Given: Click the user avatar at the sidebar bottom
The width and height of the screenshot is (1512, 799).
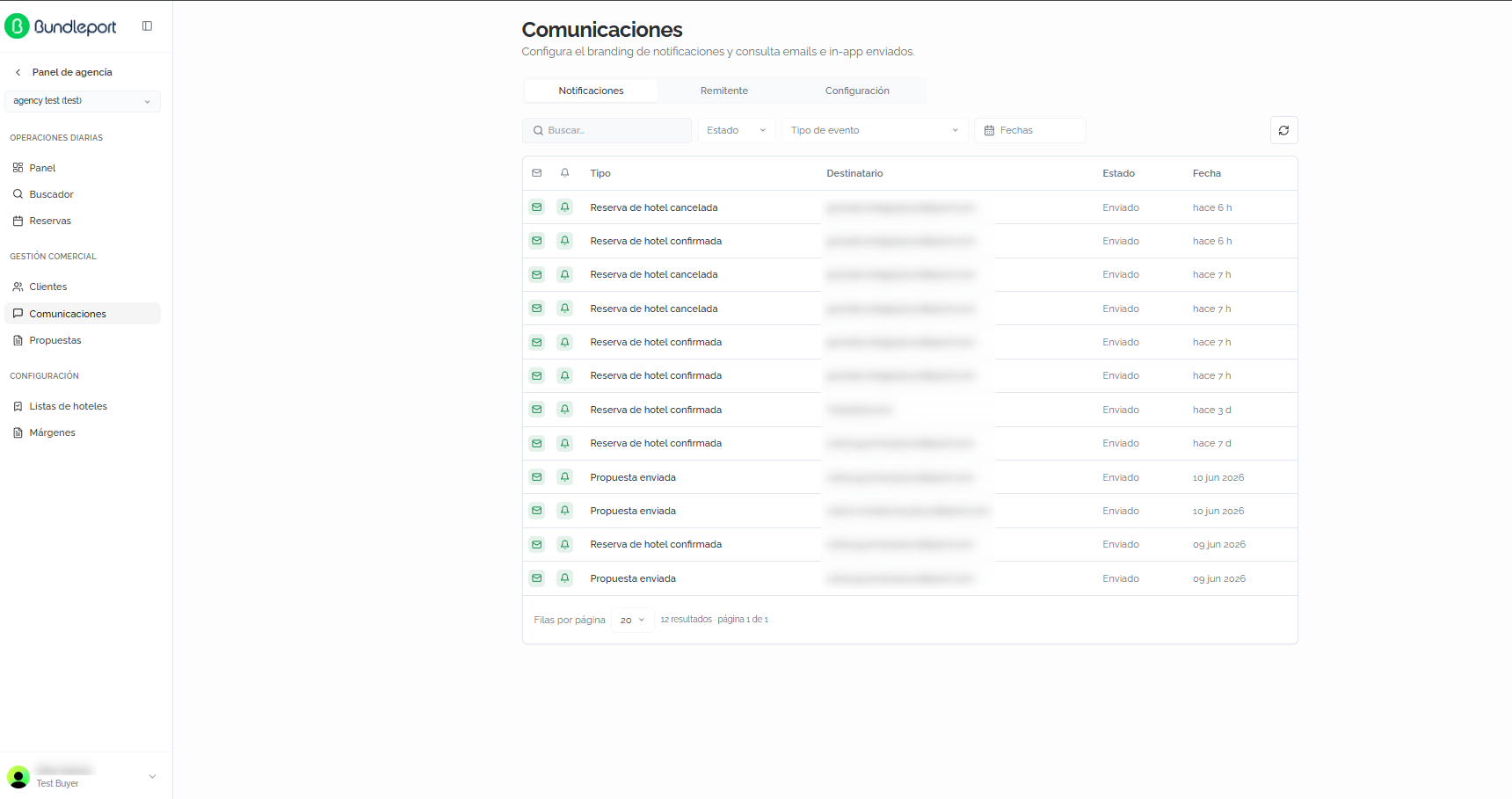Looking at the screenshot, I should [x=18, y=777].
